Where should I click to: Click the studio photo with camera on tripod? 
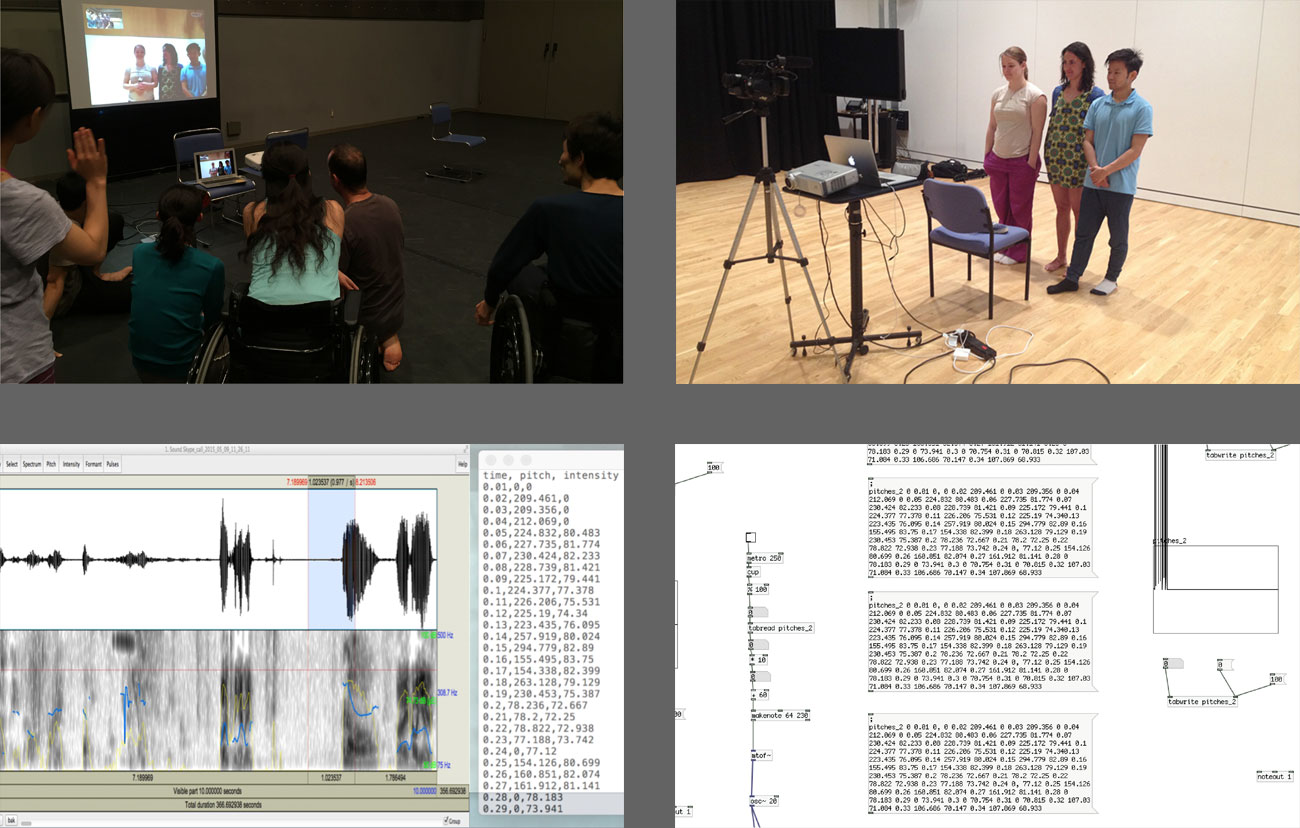tap(988, 191)
